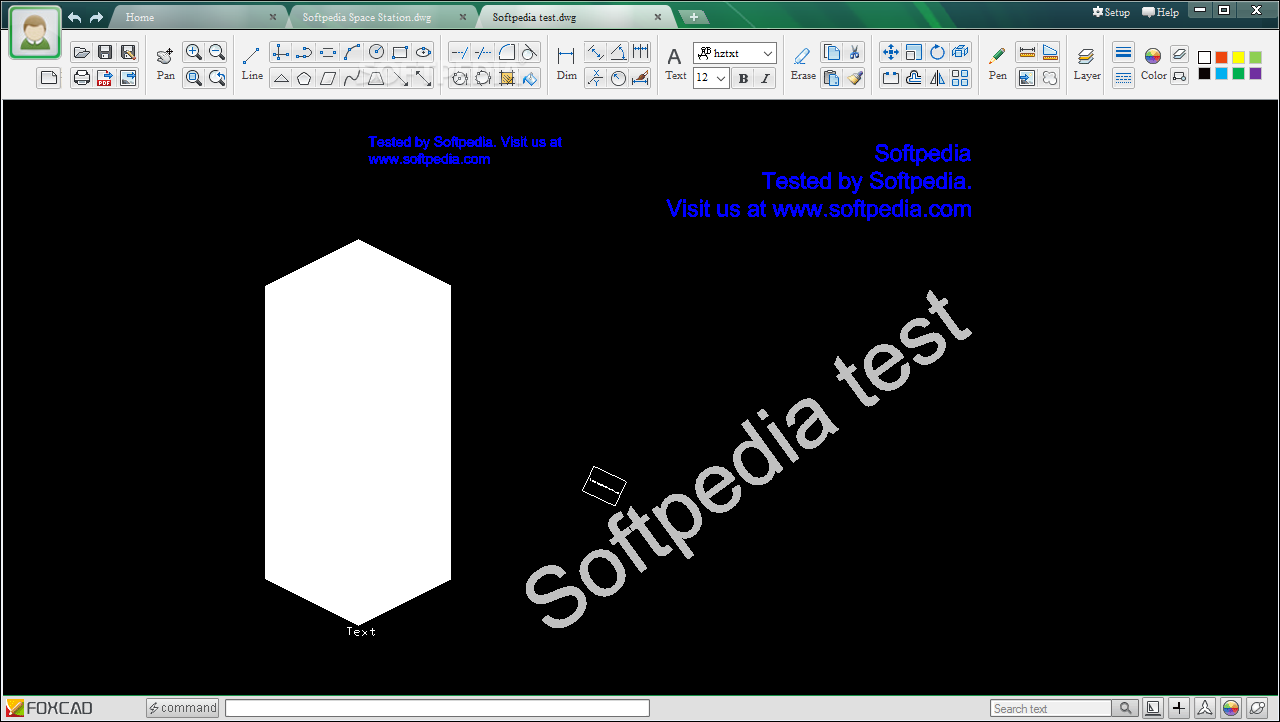Screen dimensions: 1280x722
Task: Click the command button
Action: tap(182, 708)
